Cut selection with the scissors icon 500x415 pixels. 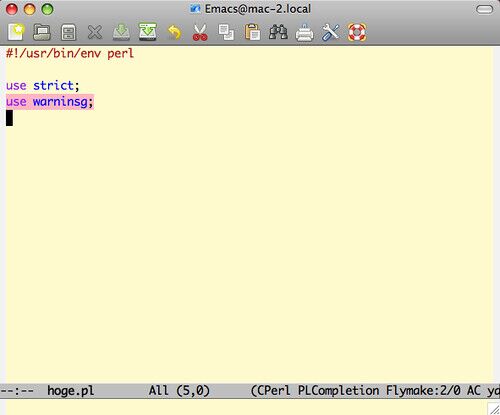click(200, 32)
